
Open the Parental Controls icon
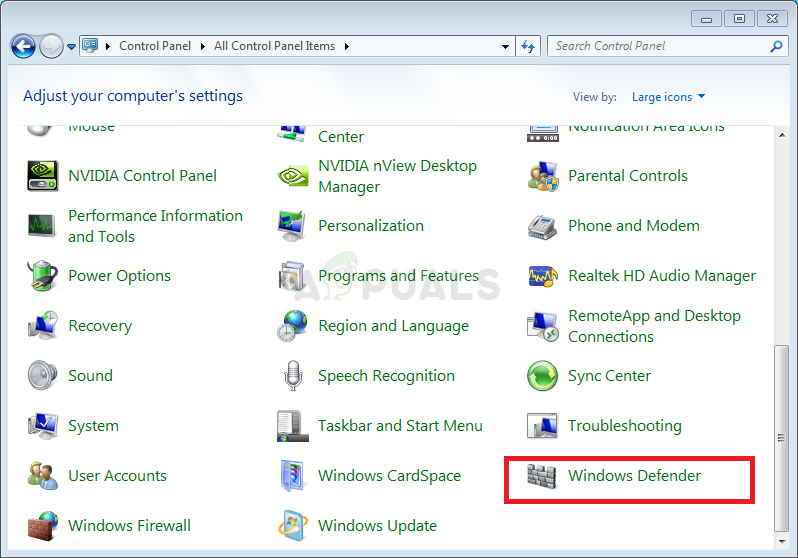pyautogui.click(x=543, y=176)
